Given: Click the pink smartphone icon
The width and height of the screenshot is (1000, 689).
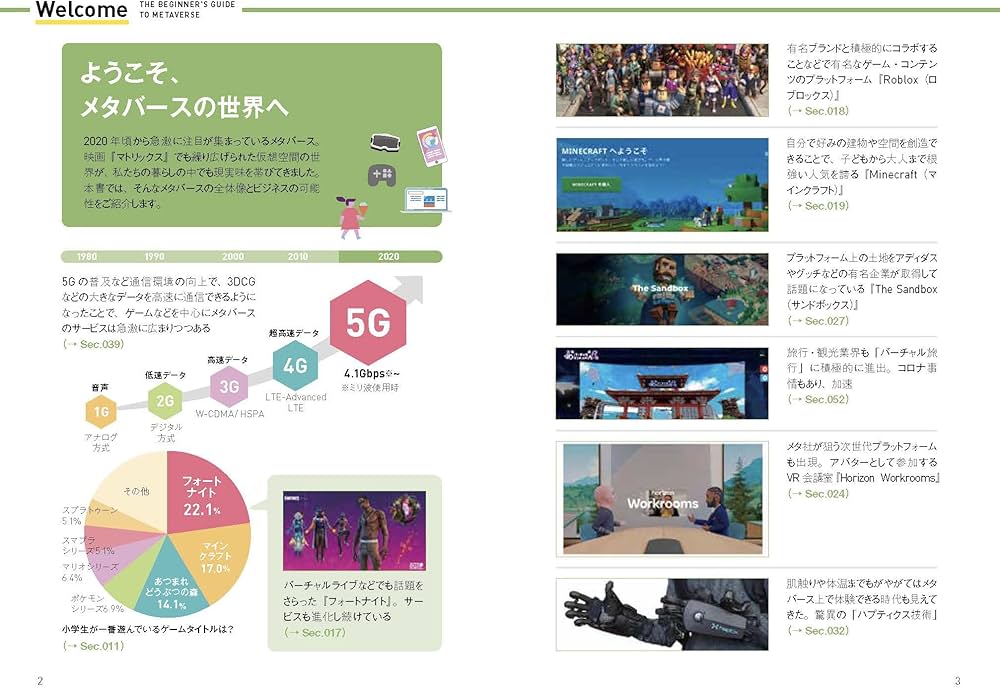Looking at the screenshot, I should pos(431,146).
